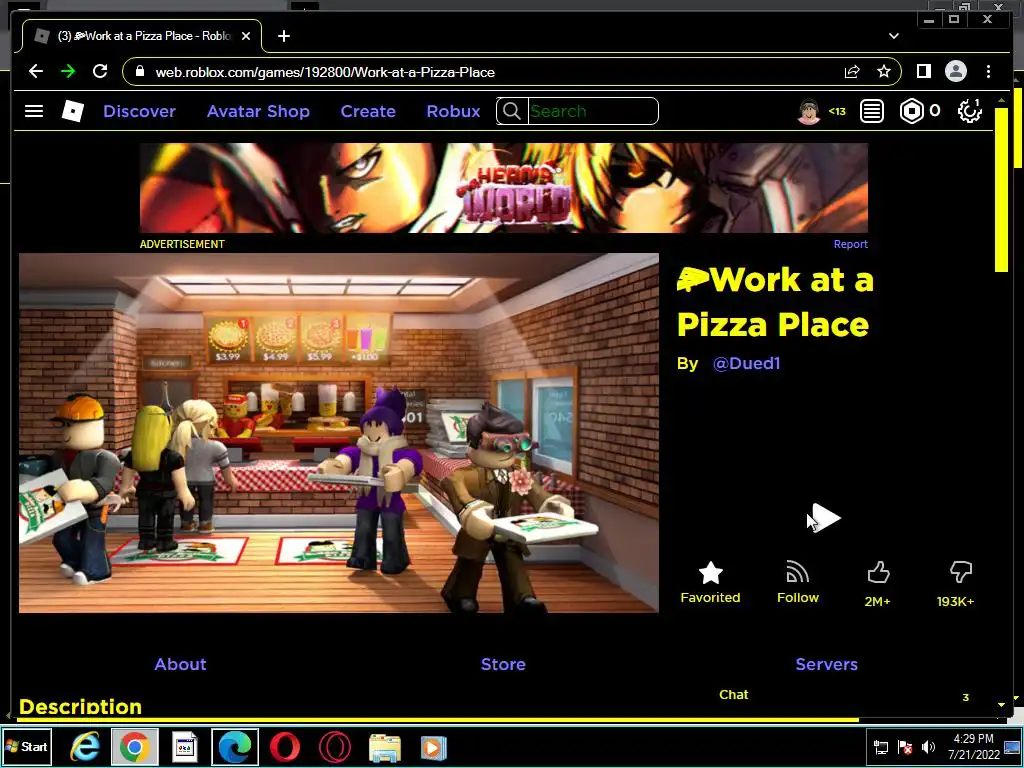This screenshot has height=768, width=1024.
Task: Open the Avatar Shop menu item
Action: (x=258, y=111)
